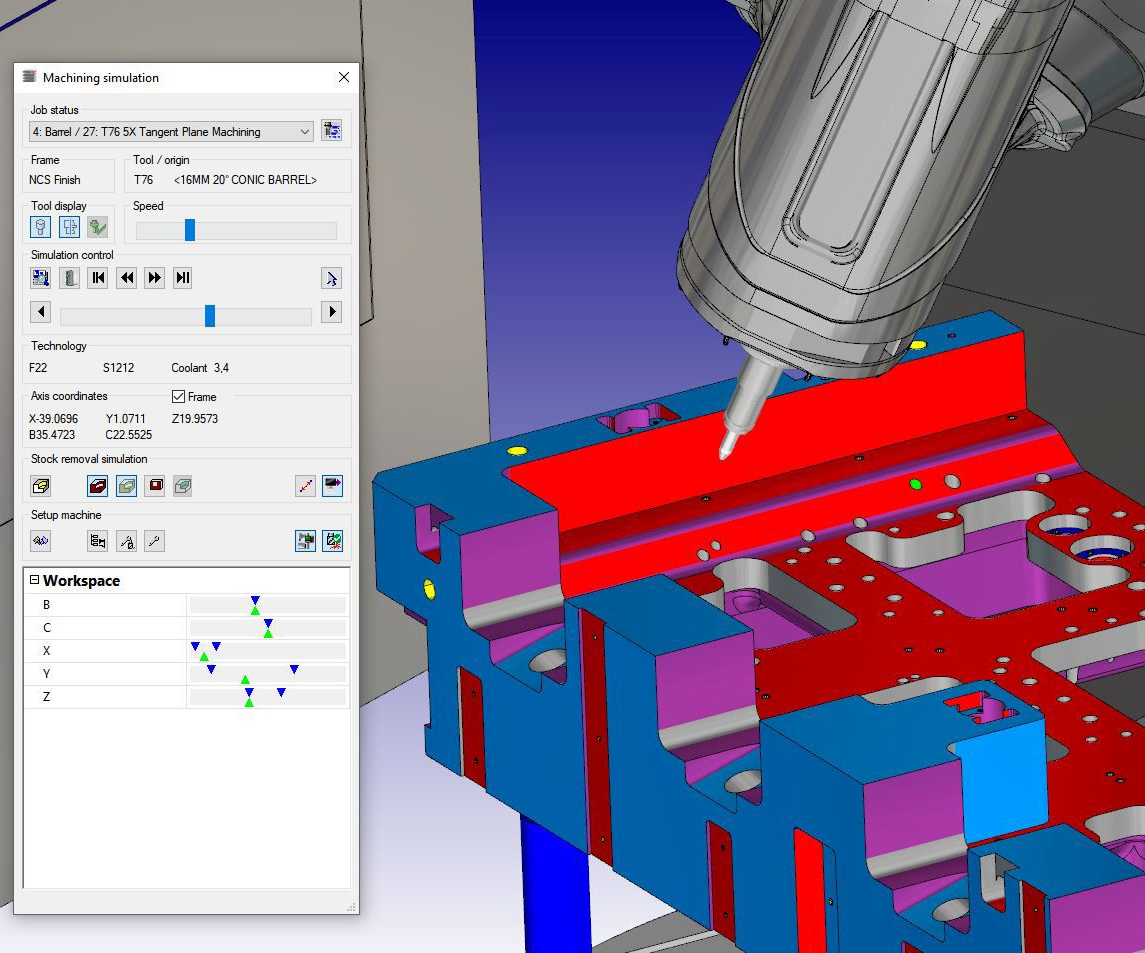Click the green-blue stock comparison icon
The width and height of the screenshot is (1145, 953).
[183, 486]
